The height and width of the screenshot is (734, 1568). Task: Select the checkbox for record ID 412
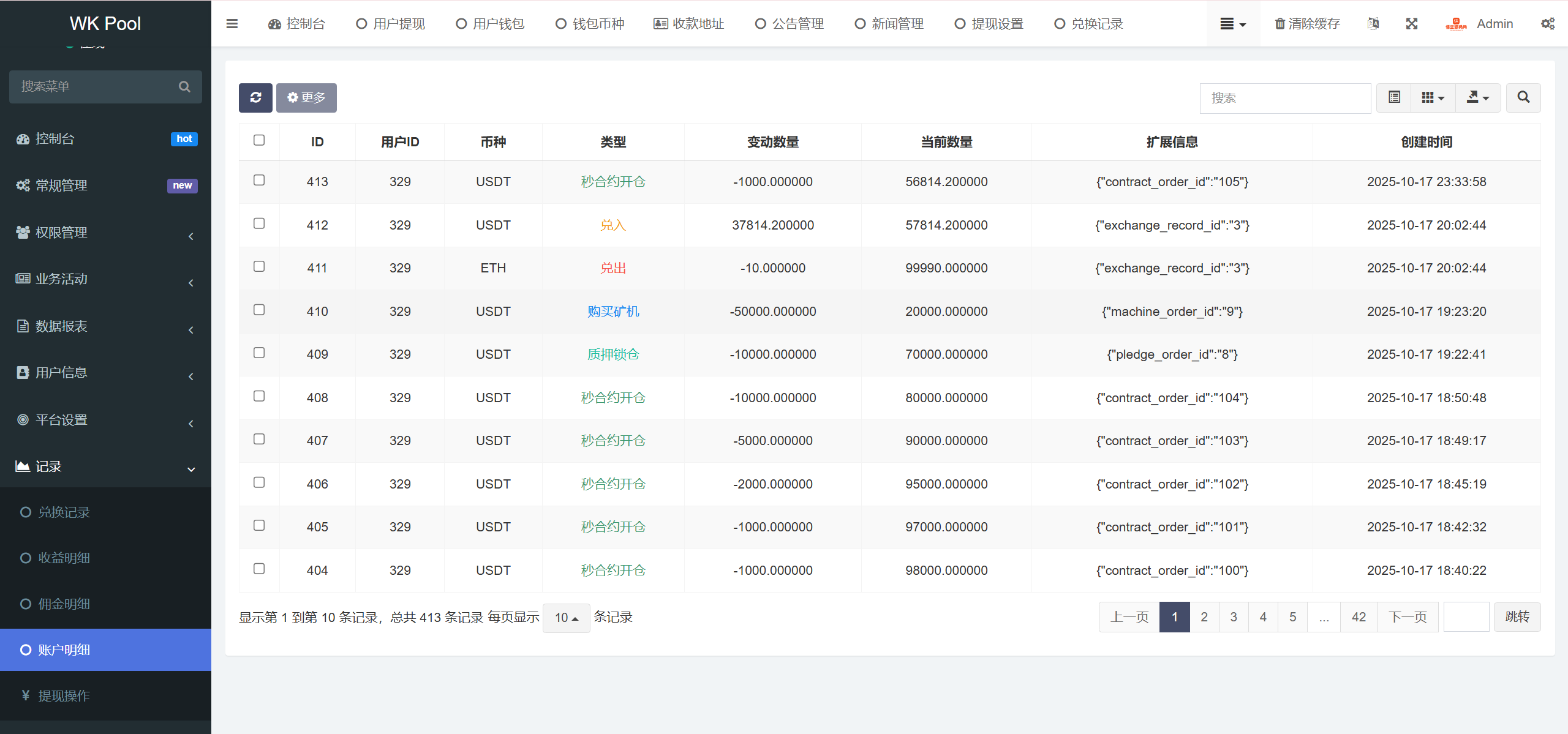pos(259,224)
